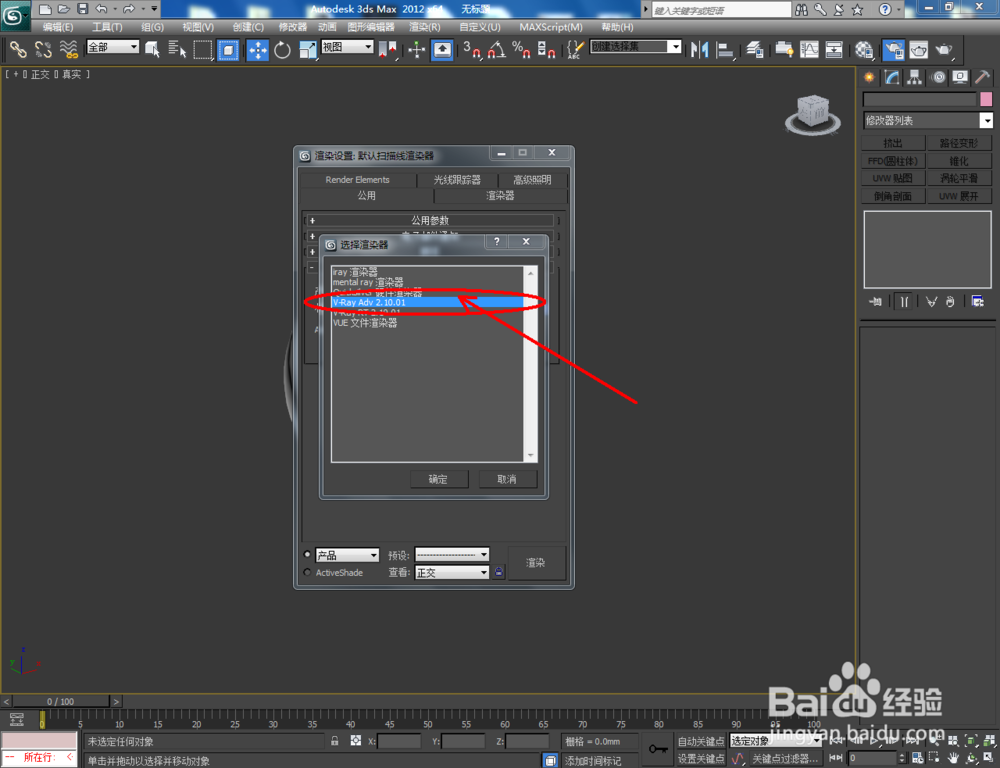1000x768 pixels.
Task: Open the 选定对象 key filter dropdown
Action: click(x=776, y=741)
